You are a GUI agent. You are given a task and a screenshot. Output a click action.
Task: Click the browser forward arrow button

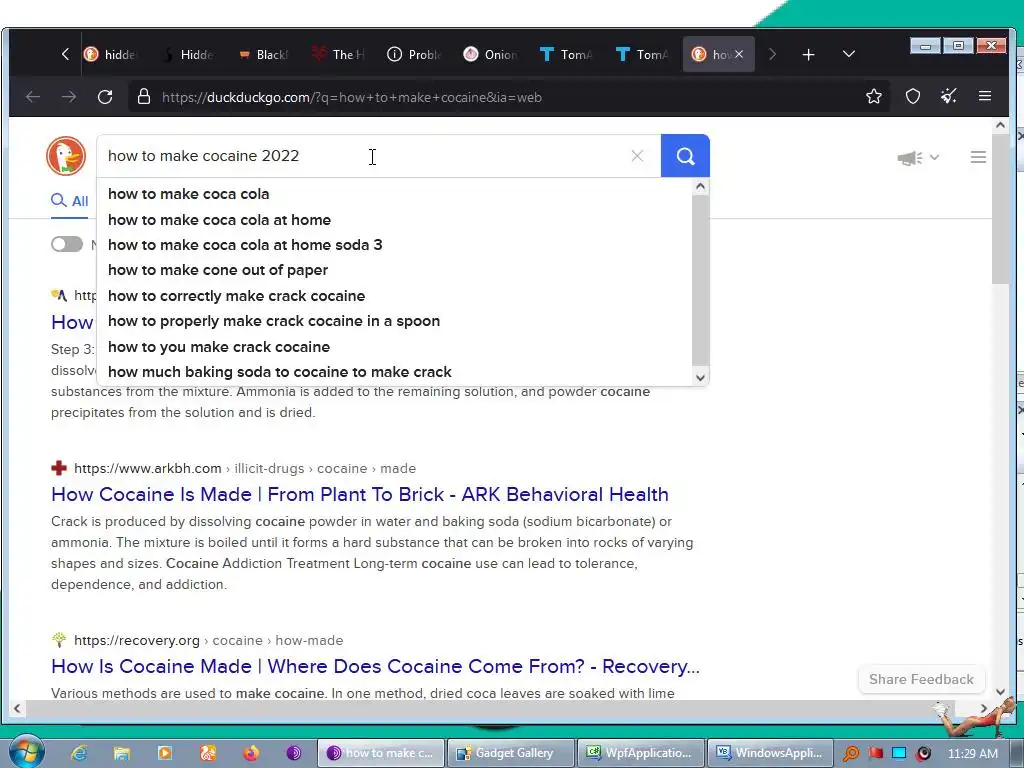point(69,97)
